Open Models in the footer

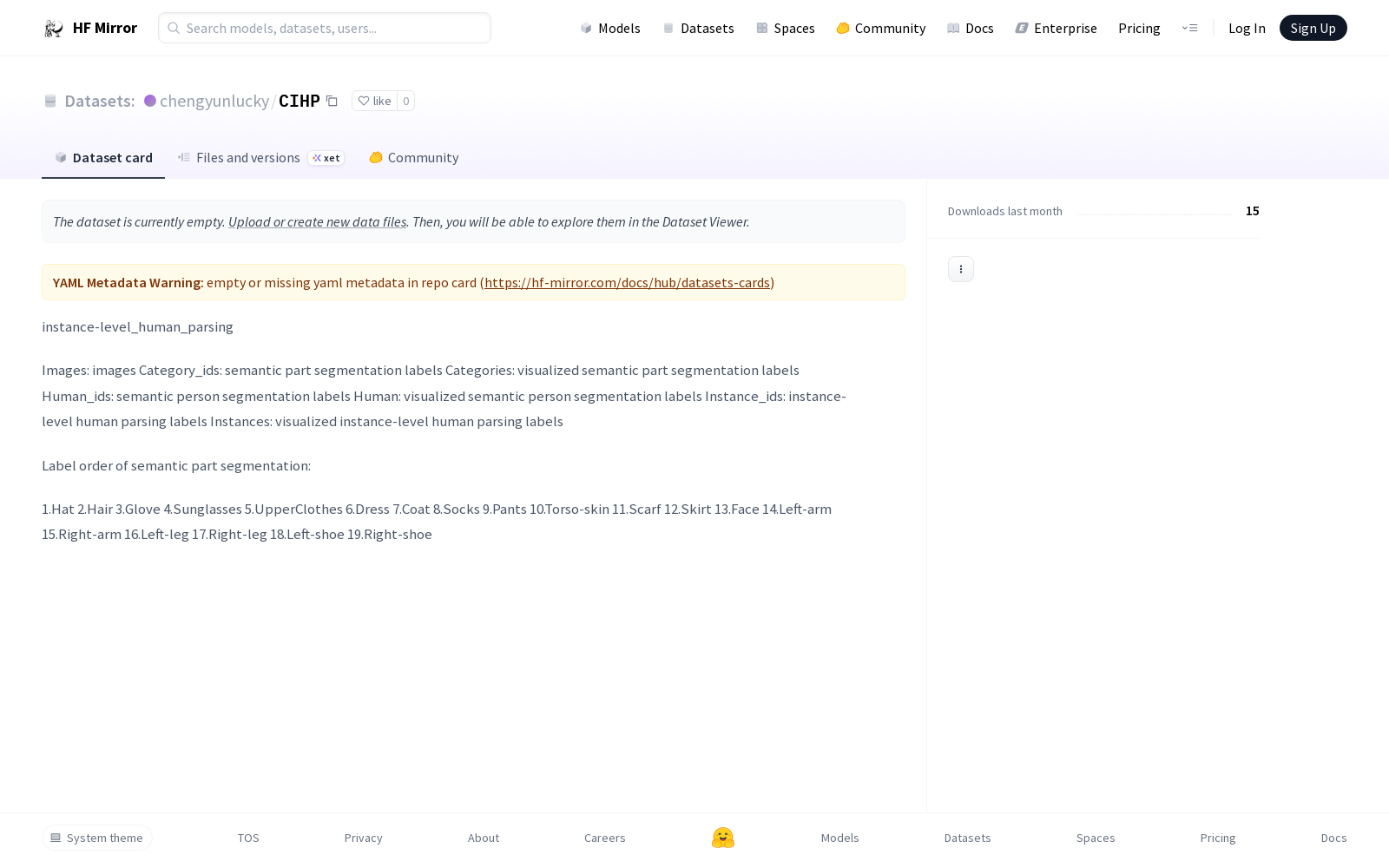click(839, 838)
